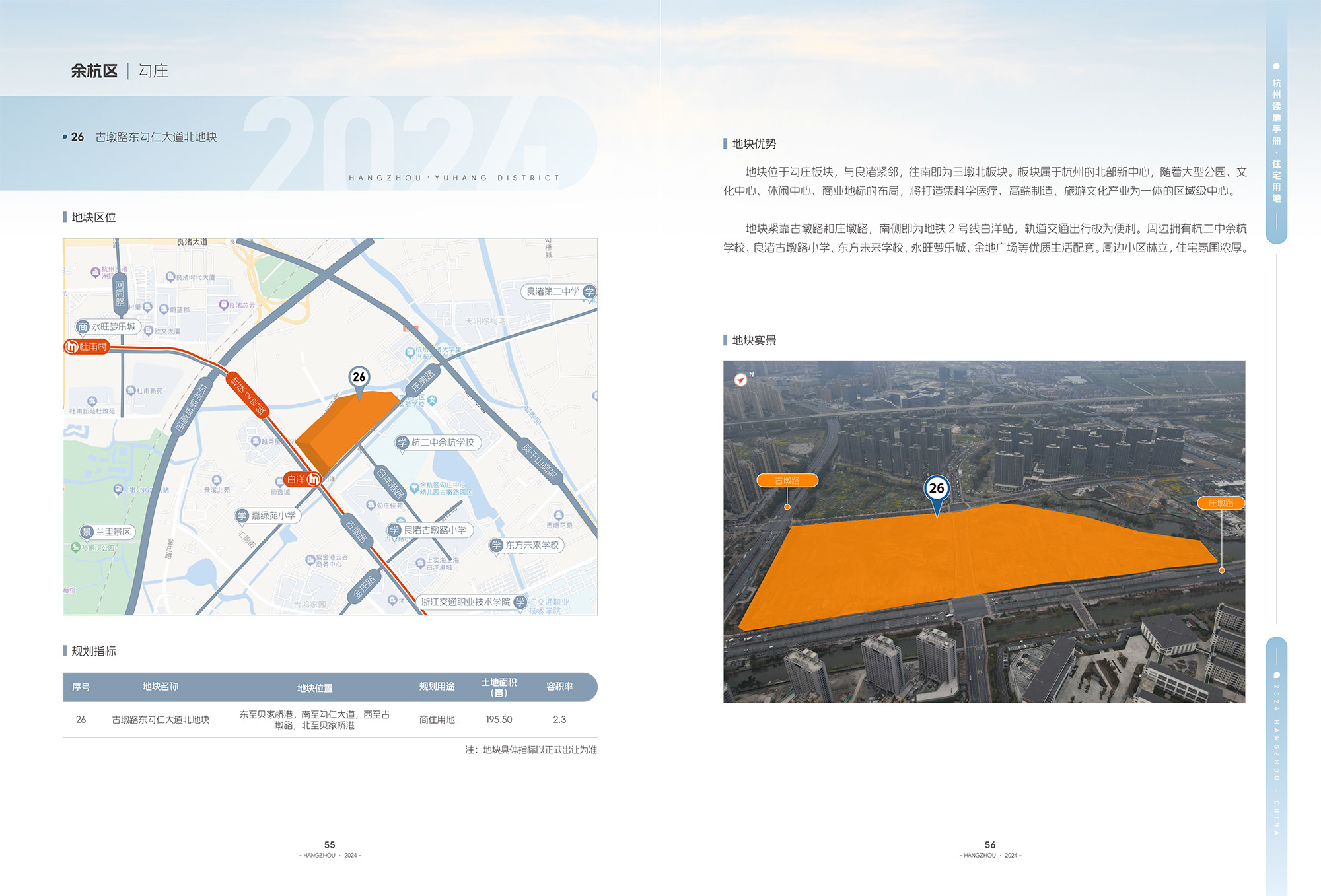Click the HANGZHOU · YUHANG DISTRICT caption
This screenshot has width=1321, height=896.
click(x=454, y=178)
